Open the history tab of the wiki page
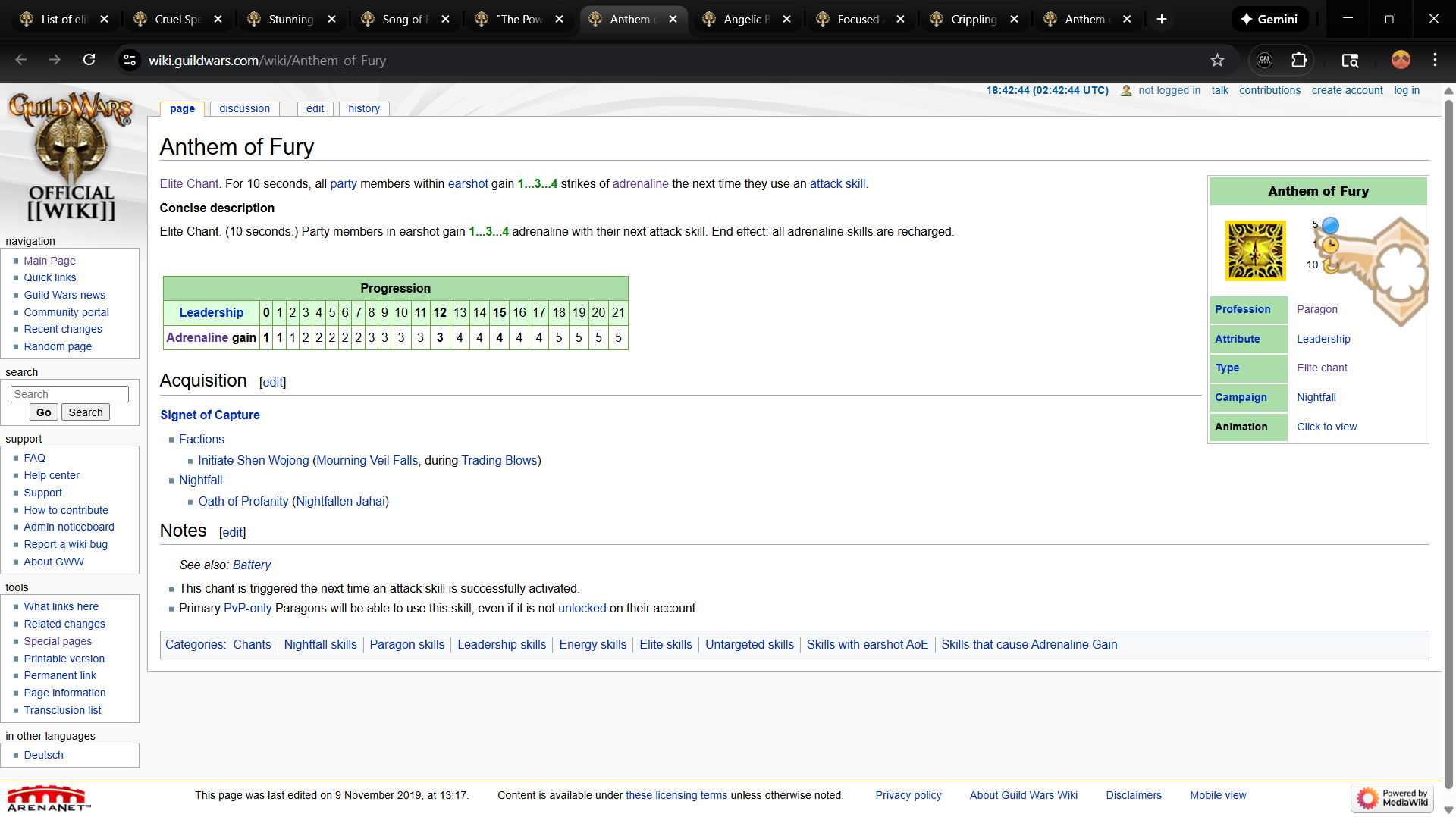The height and width of the screenshot is (817, 1456). tap(364, 108)
